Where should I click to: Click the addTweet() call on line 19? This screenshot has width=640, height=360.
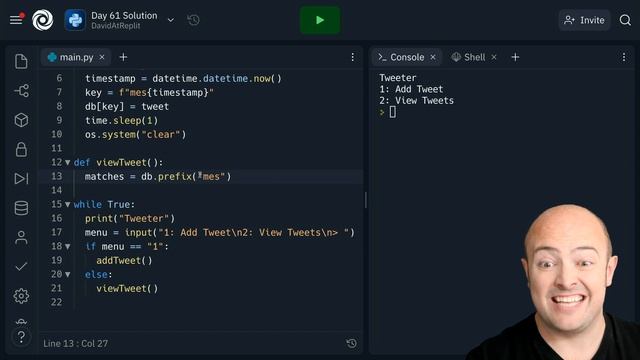click(x=124, y=260)
